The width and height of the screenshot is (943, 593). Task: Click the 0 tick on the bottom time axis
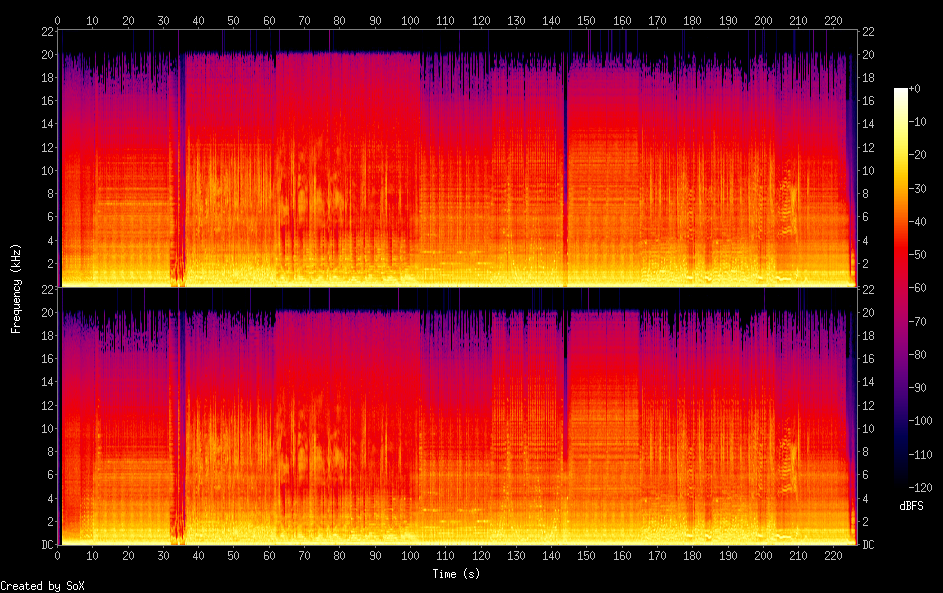click(x=58, y=555)
